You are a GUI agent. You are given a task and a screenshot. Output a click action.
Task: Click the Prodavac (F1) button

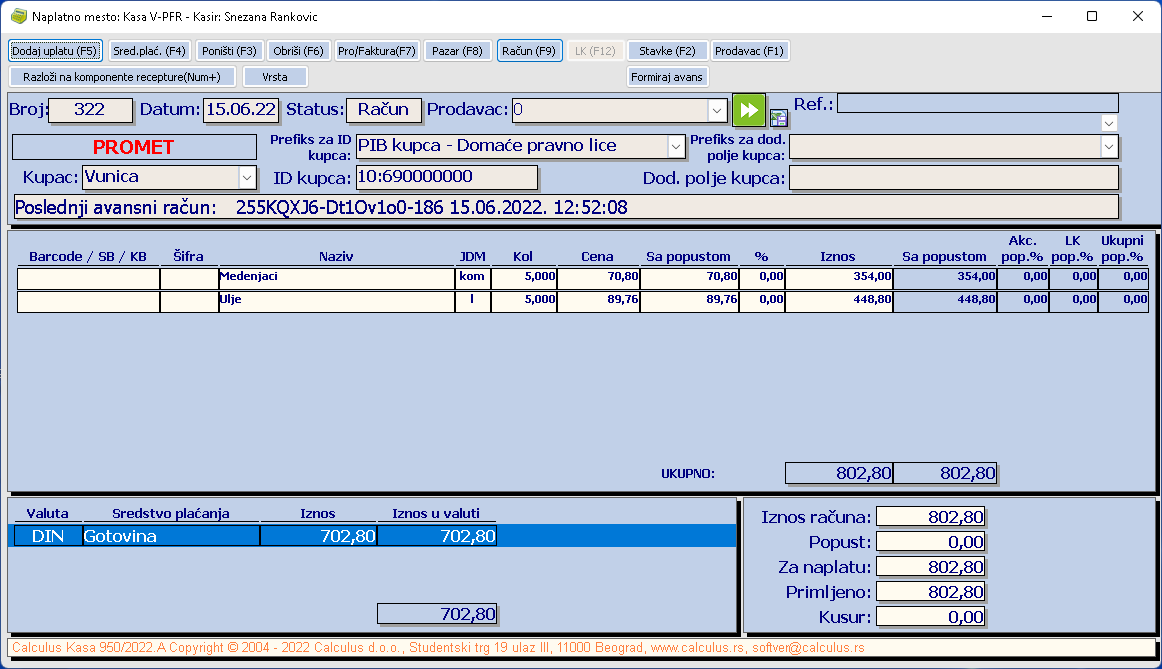749,51
